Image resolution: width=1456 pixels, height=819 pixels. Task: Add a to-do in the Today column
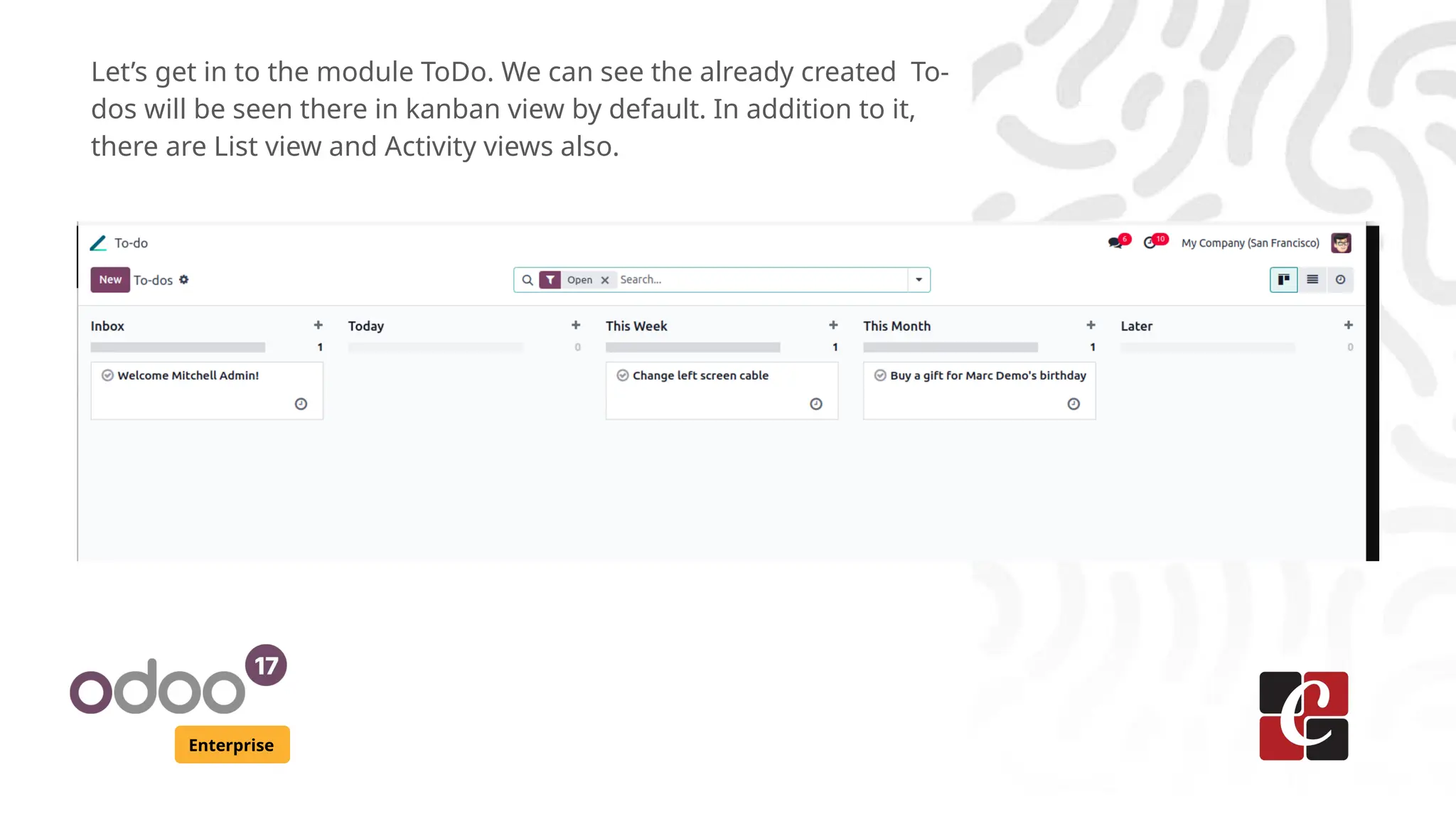[x=576, y=326]
